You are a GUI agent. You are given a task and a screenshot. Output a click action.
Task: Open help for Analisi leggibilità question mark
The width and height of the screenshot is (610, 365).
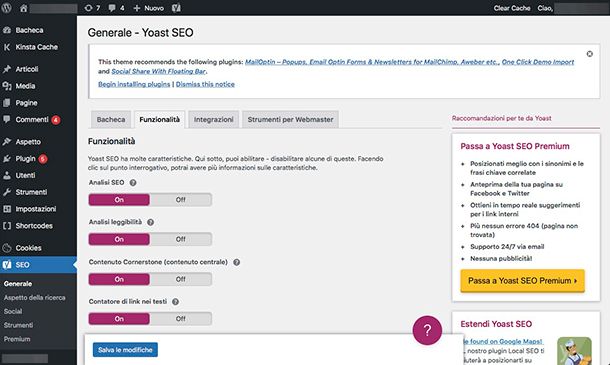(151, 222)
